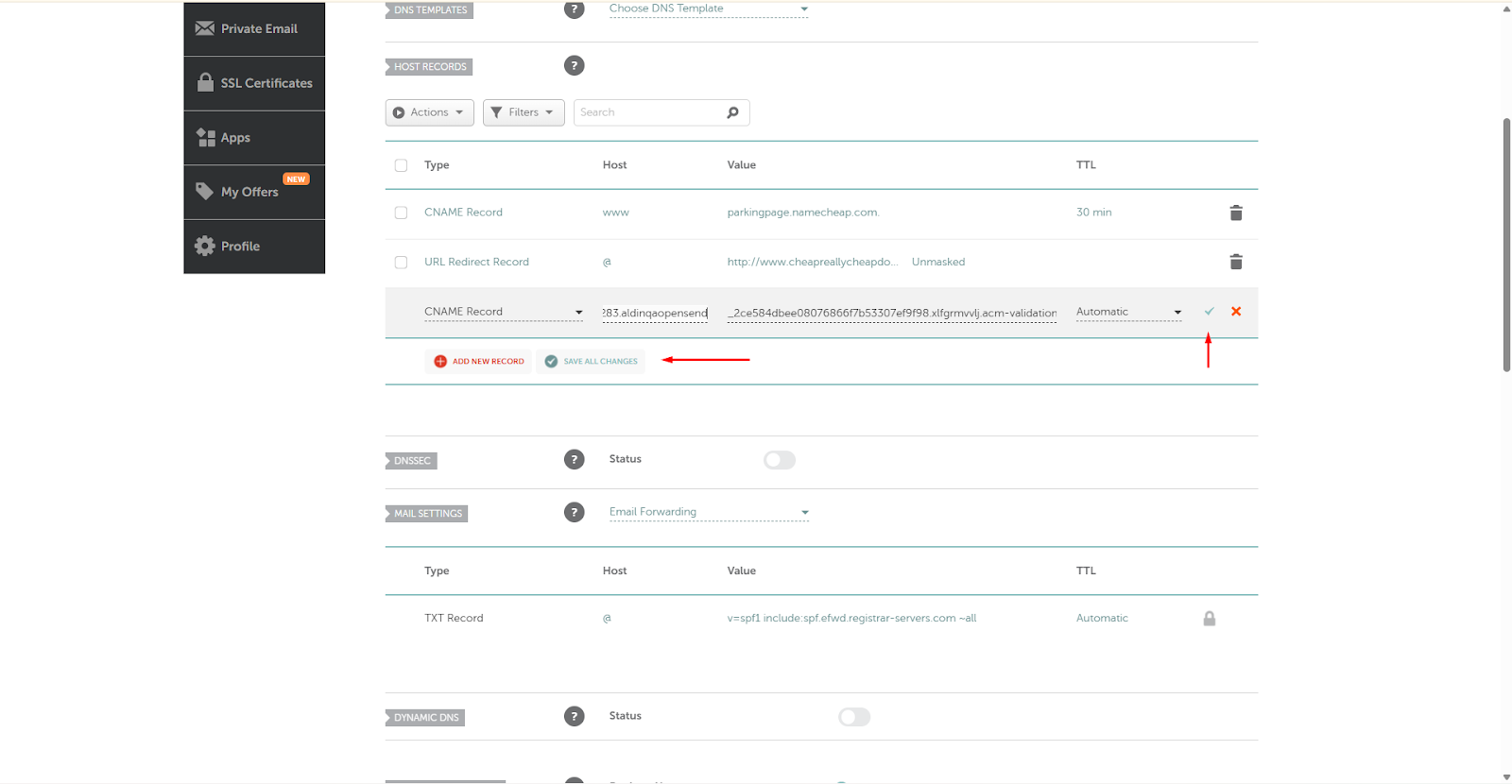Delete the www CNAME record via trash icon
This screenshot has height=784, width=1512.
pos(1235,213)
